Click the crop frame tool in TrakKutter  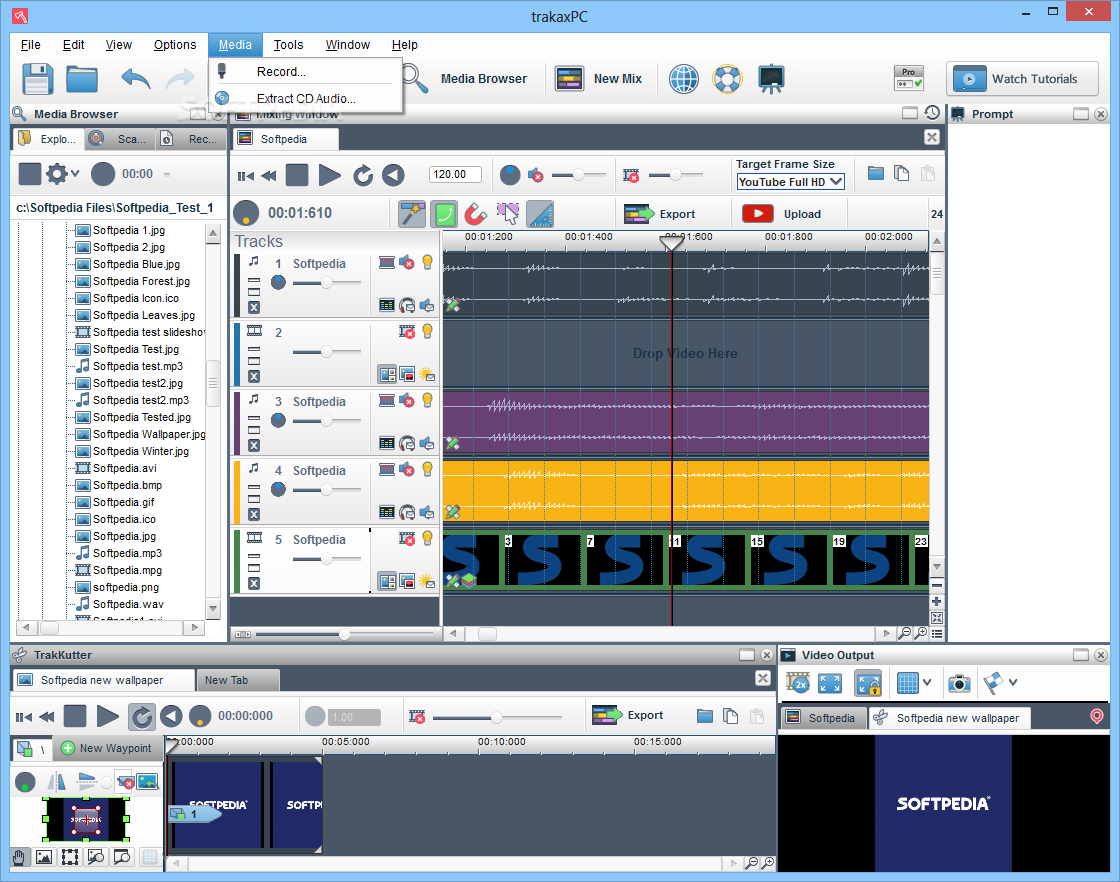[x=70, y=857]
